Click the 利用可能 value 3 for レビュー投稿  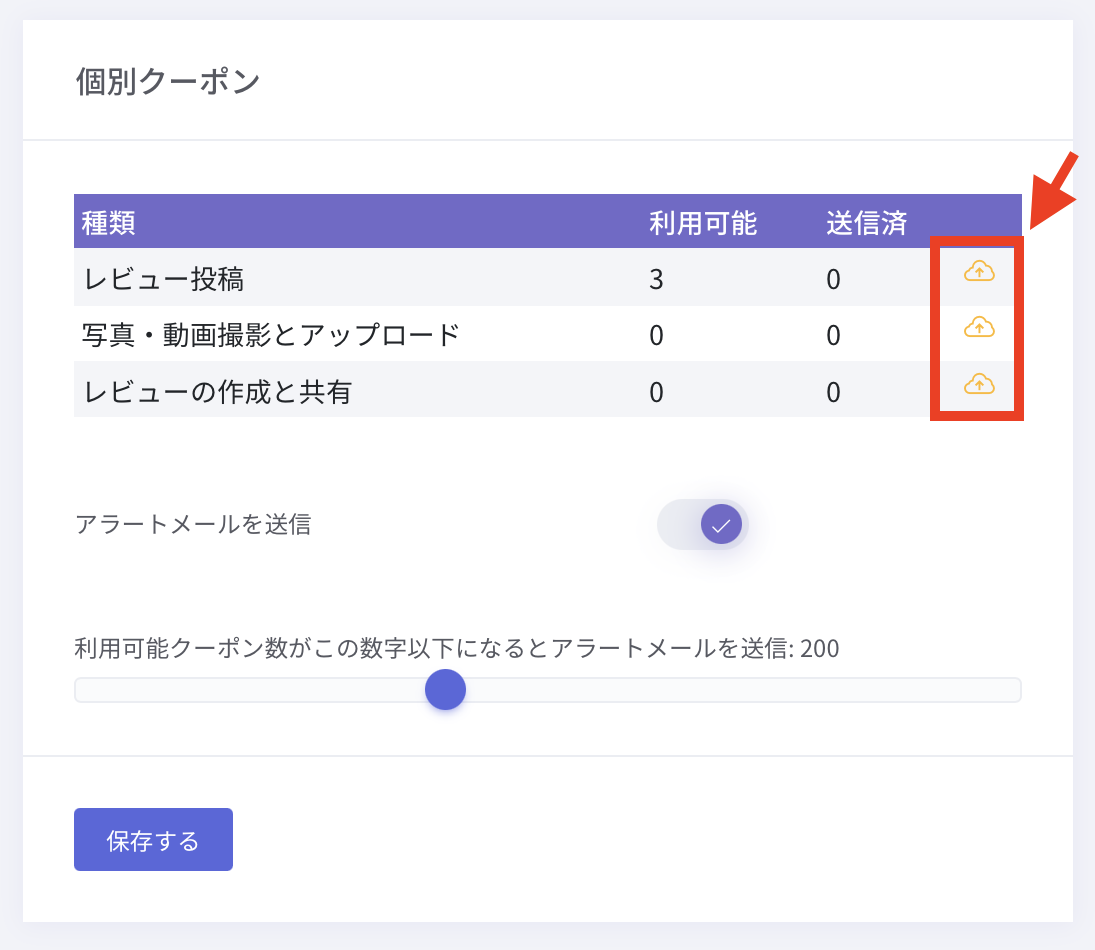tap(656, 279)
